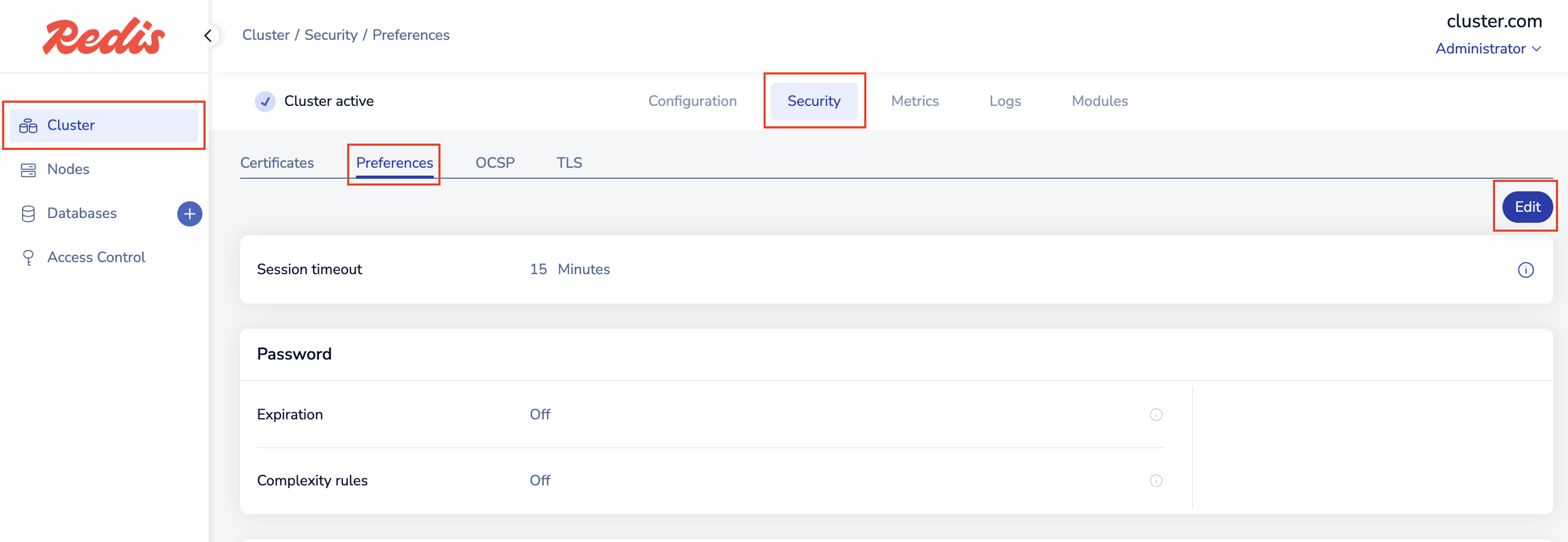Show info for password Expiration
The width and height of the screenshot is (1568, 542).
pos(1156,415)
